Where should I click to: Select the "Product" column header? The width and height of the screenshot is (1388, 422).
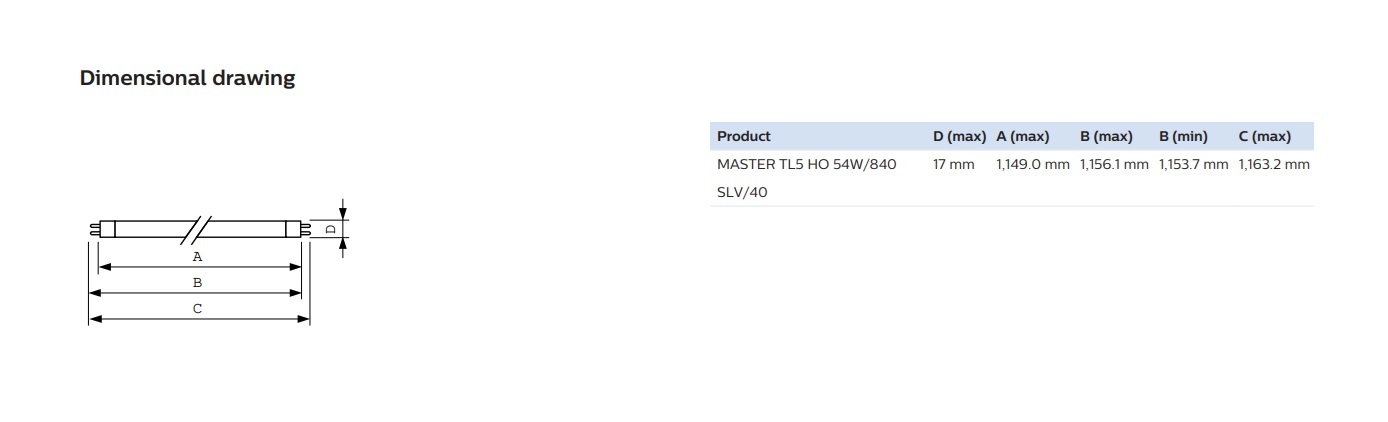tap(744, 137)
